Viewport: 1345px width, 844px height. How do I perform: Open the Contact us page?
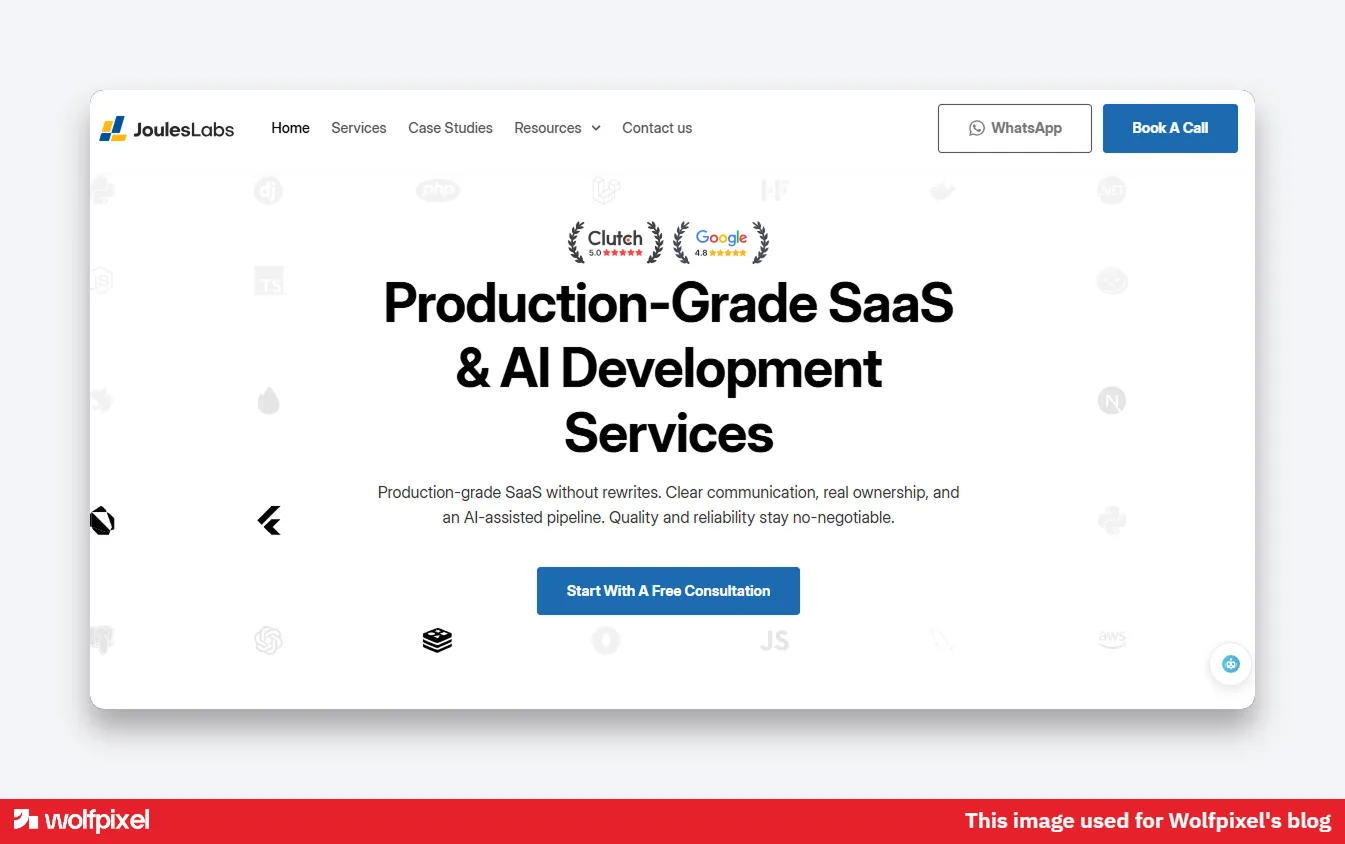(657, 128)
